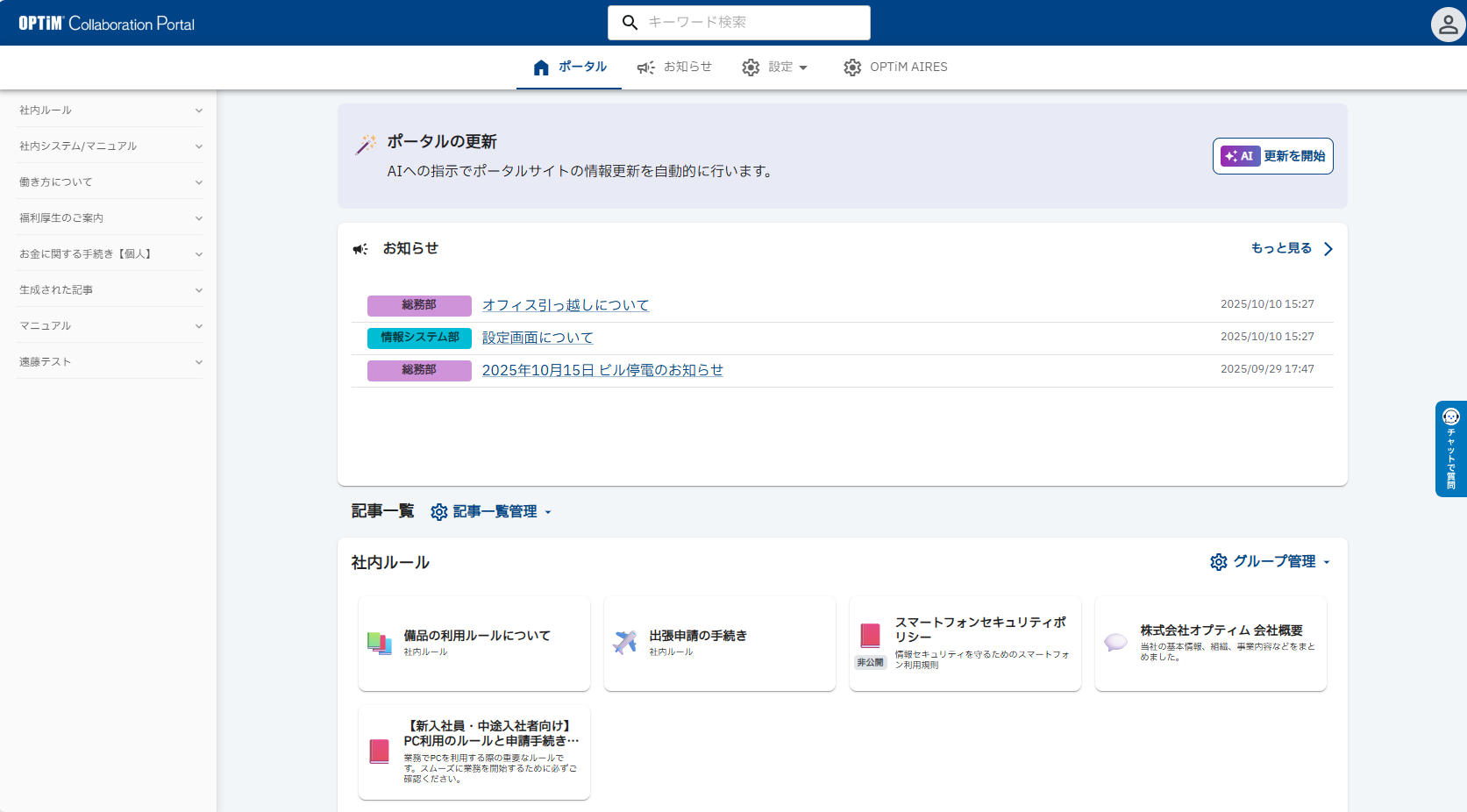The image size is (1467, 812).
Task: Open the OPTiM AIRES gear icon
Action: tap(851, 67)
